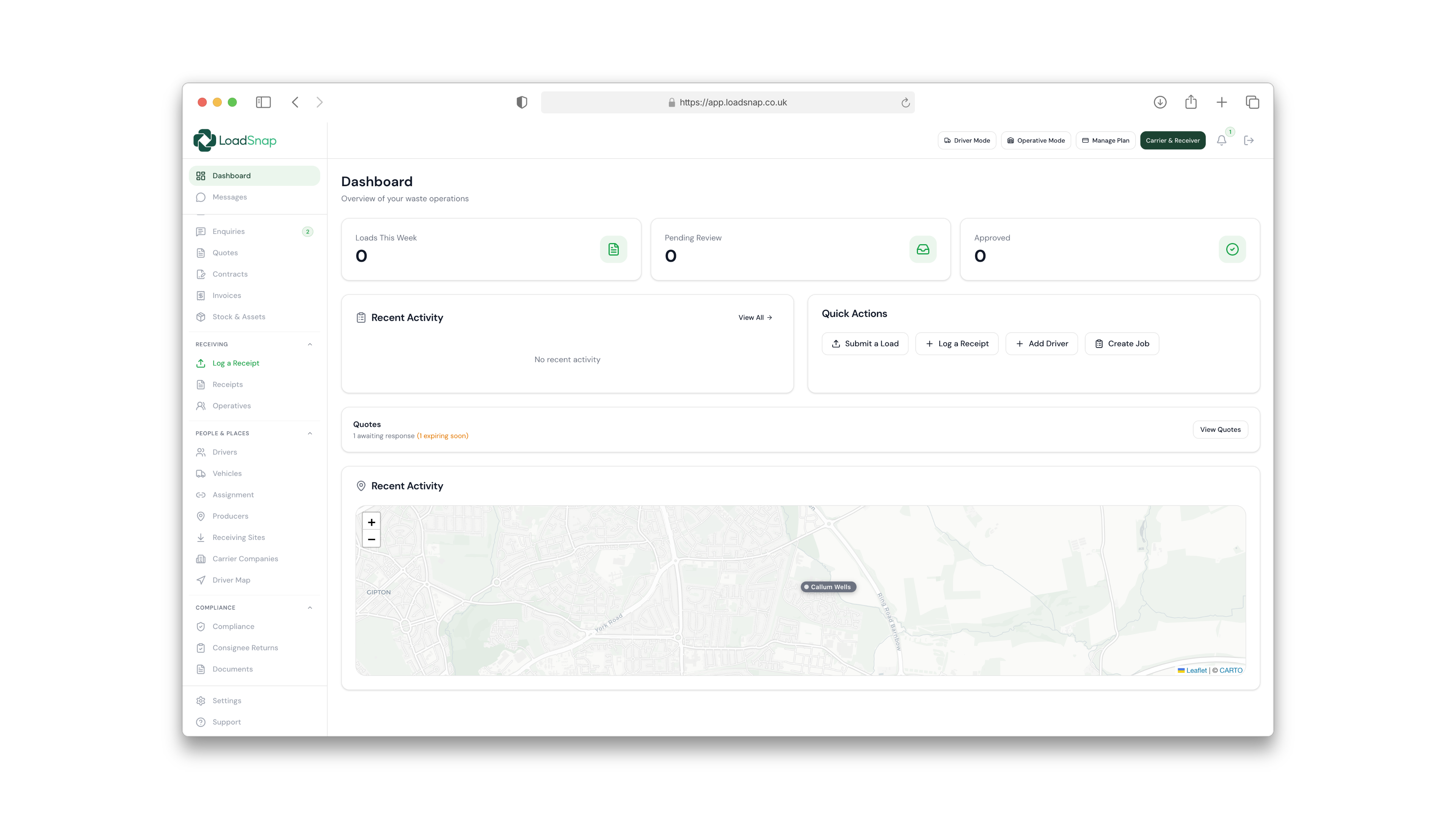Click the Create Job button
The image size is (1456, 819).
pyautogui.click(x=1122, y=344)
